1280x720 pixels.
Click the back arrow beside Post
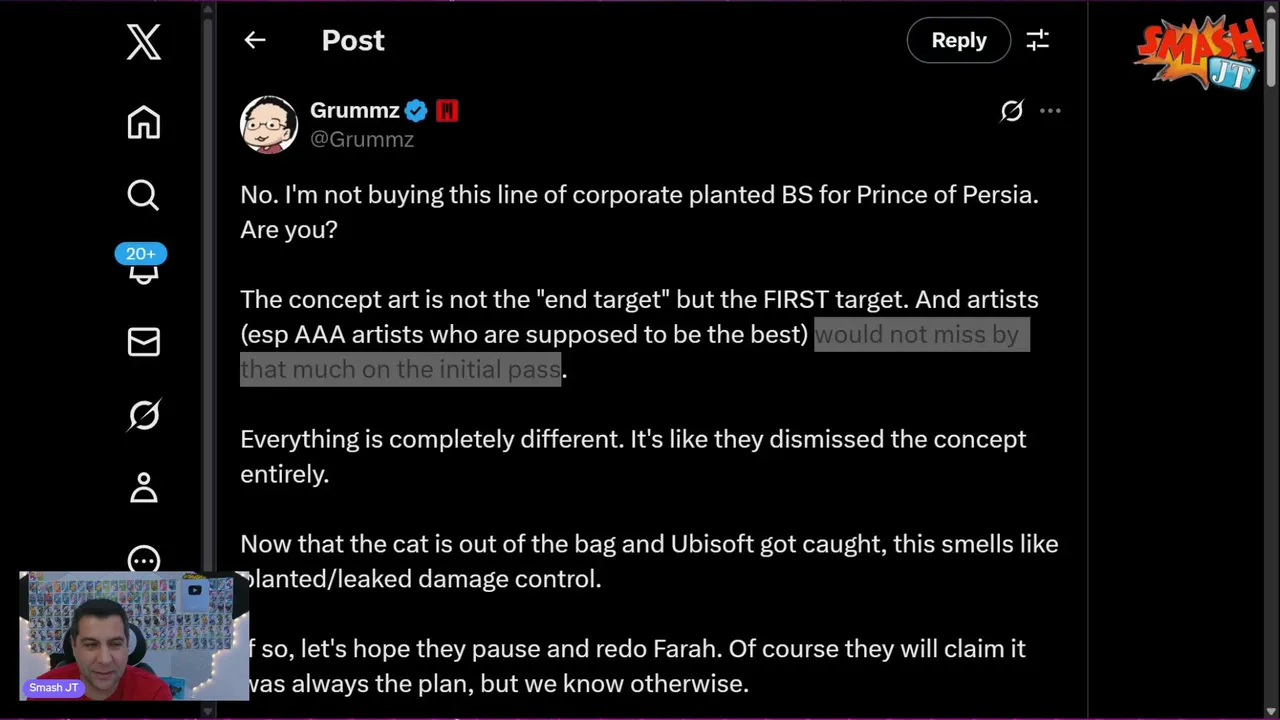(255, 40)
